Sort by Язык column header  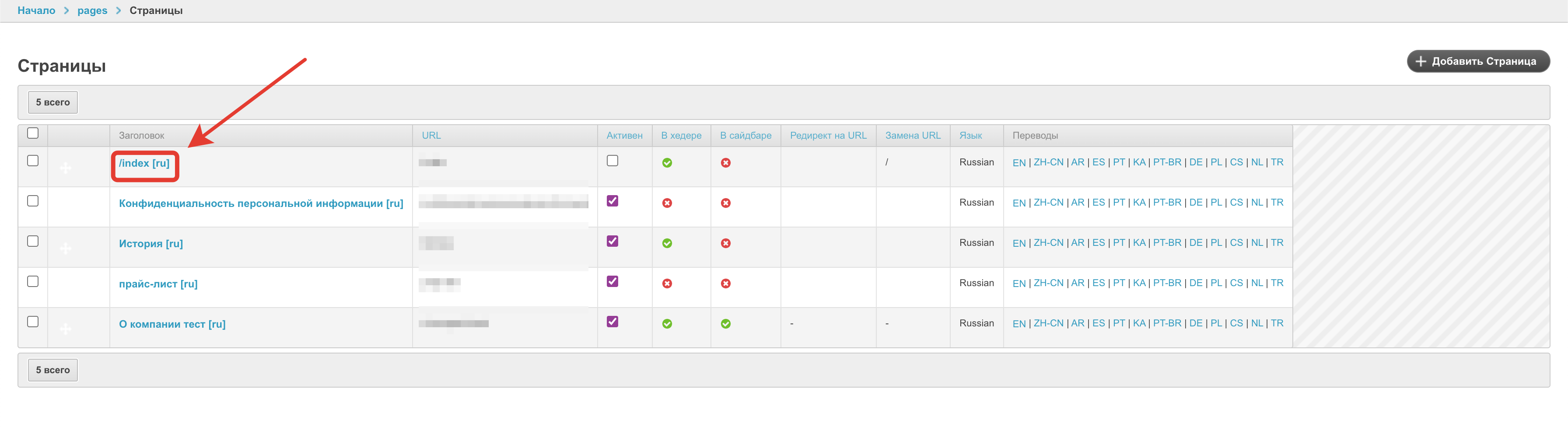(970, 136)
